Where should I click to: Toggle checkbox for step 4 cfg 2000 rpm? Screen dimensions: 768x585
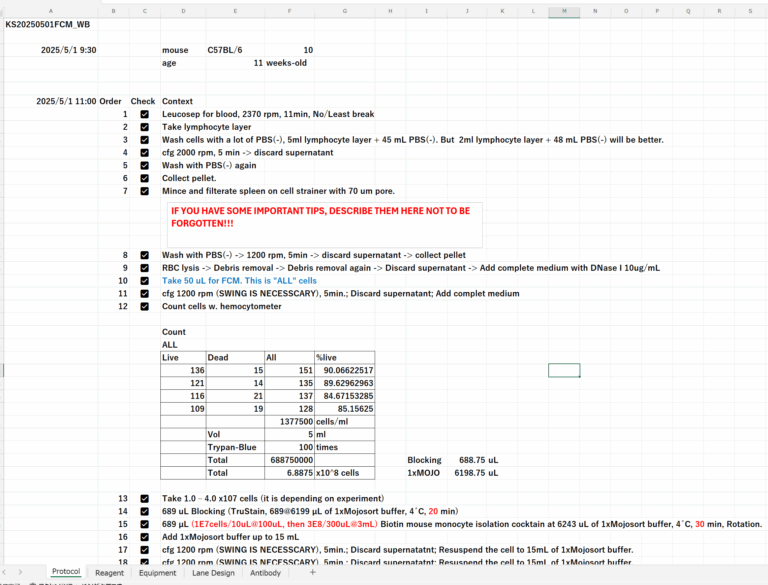144,152
